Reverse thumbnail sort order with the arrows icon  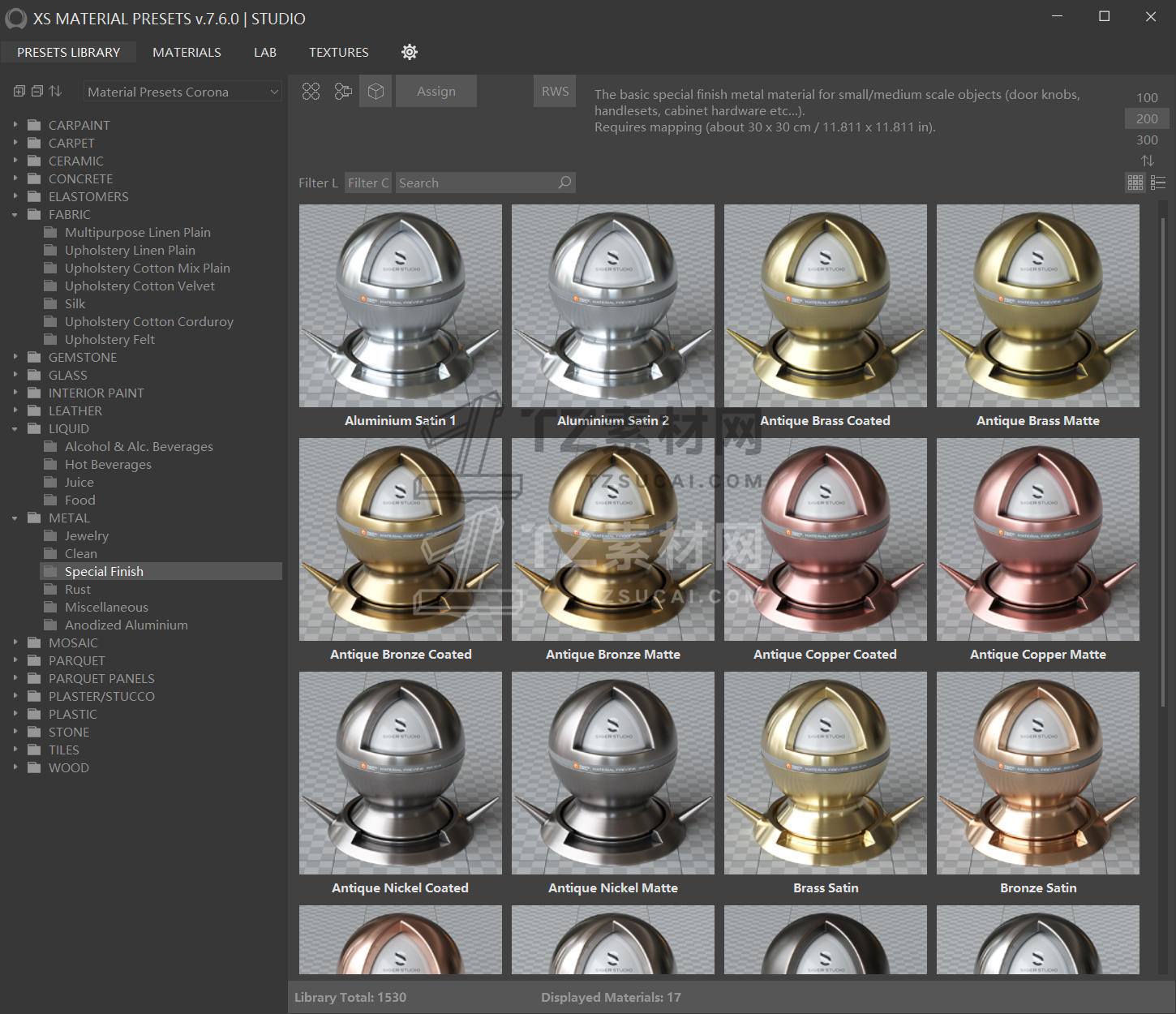click(x=1147, y=161)
